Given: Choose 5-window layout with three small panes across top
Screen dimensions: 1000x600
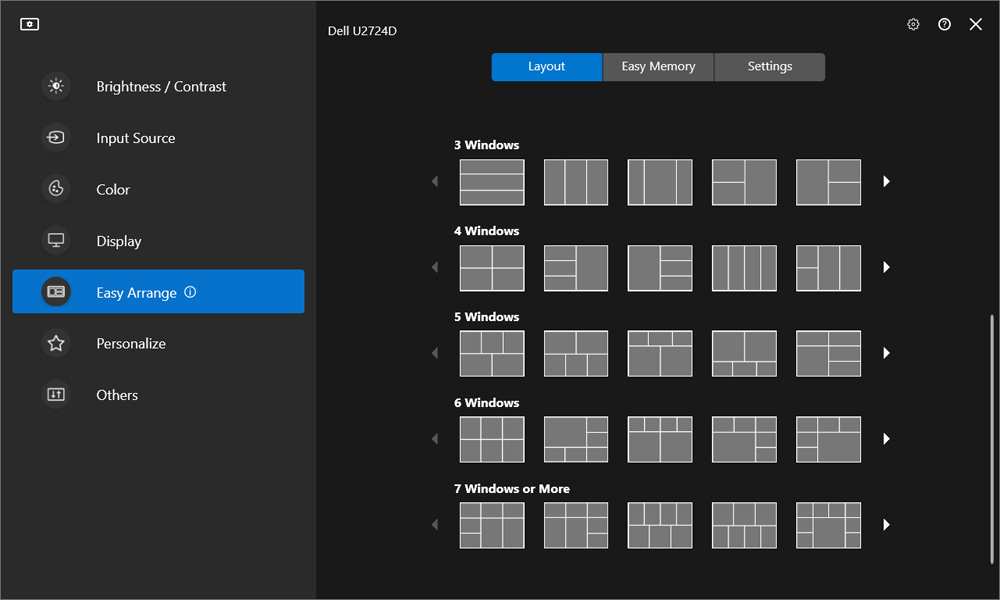Looking at the screenshot, I should pos(660,354).
